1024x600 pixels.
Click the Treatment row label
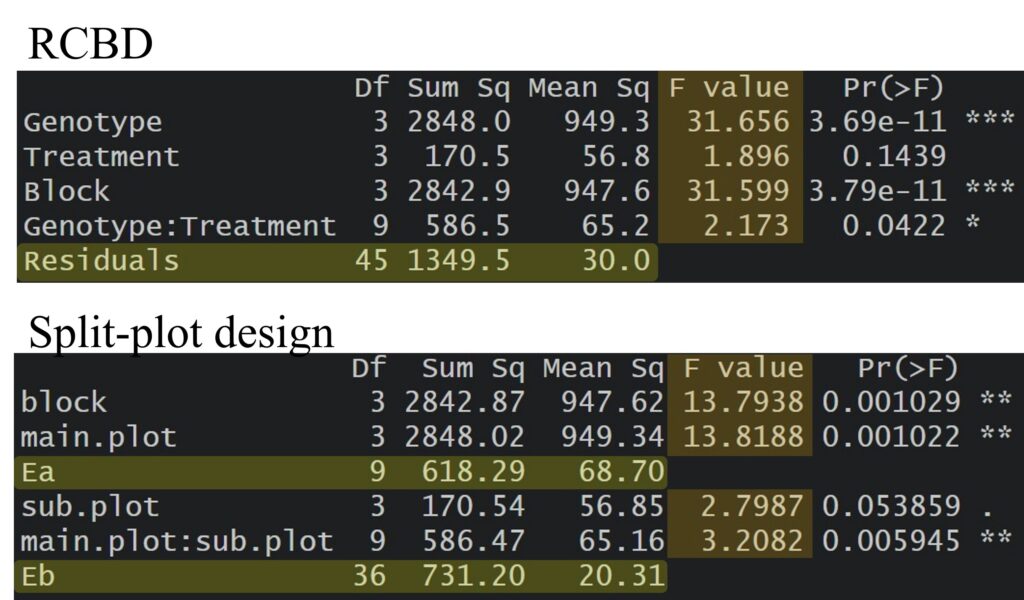(x=101, y=156)
